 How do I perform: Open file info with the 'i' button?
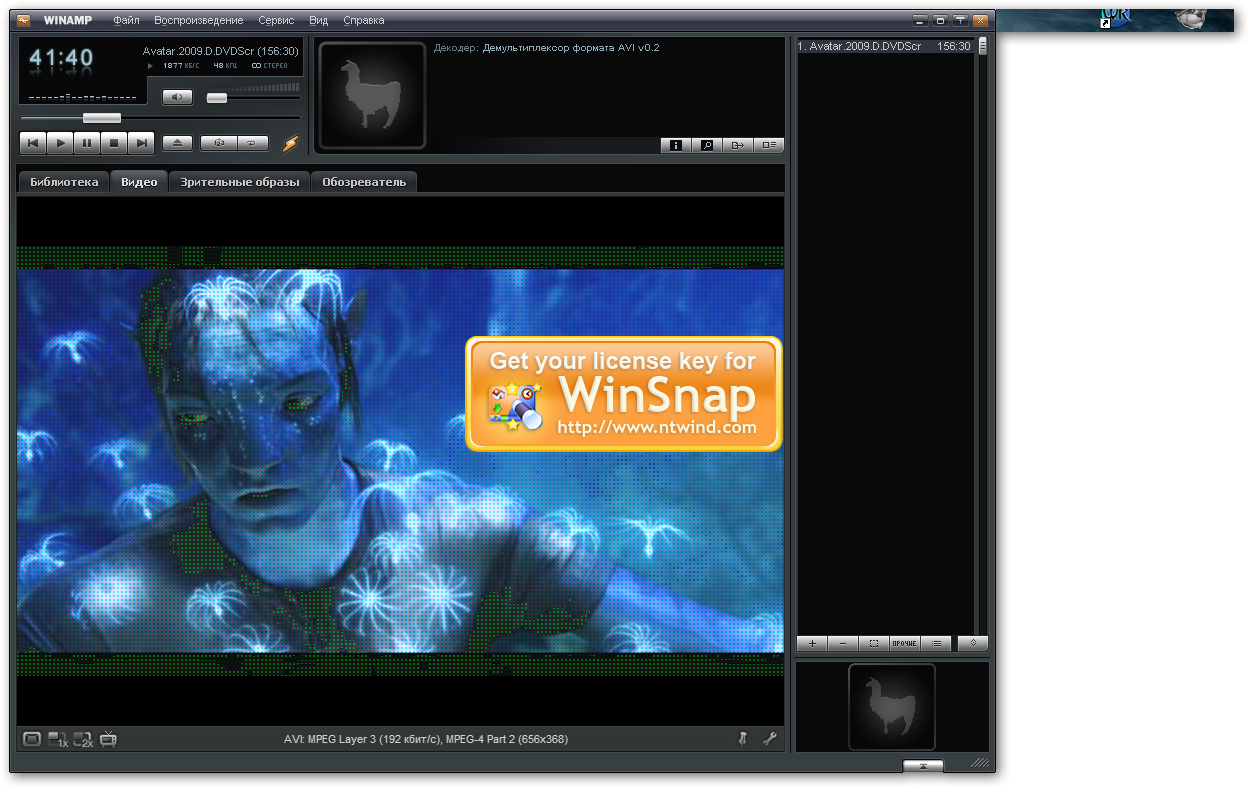(676, 145)
